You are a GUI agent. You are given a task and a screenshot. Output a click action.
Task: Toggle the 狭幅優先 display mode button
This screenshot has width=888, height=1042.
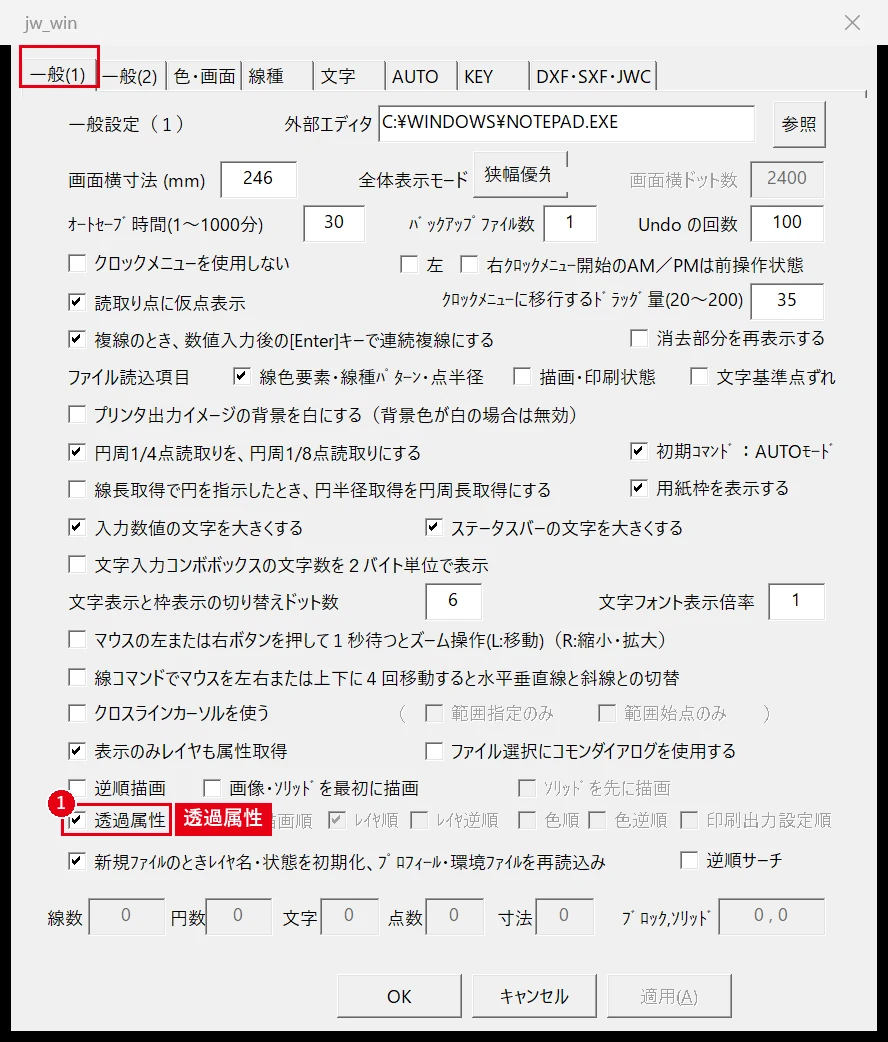[x=520, y=174]
